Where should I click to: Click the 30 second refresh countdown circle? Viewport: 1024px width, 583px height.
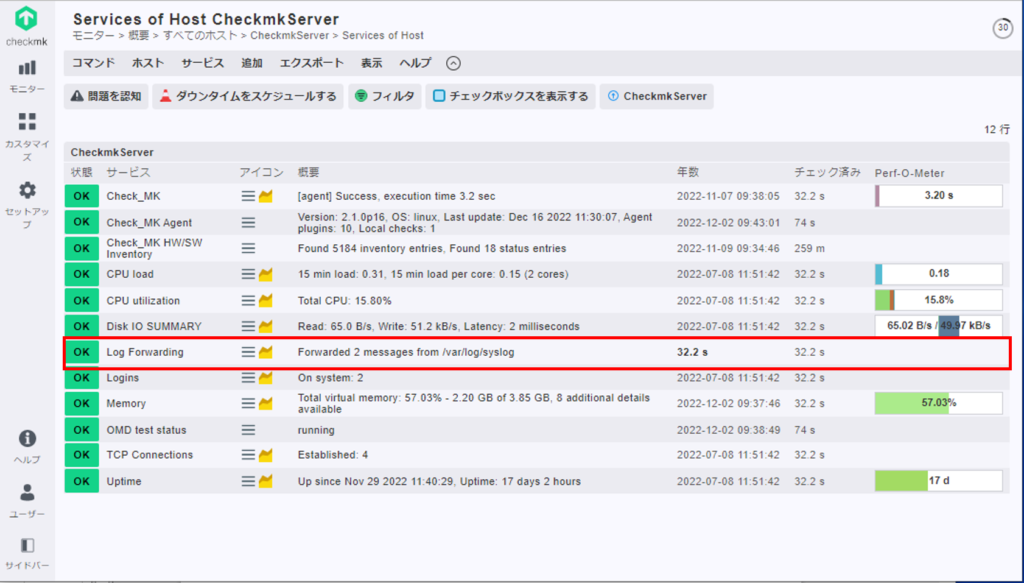click(x=1002, y=28)
